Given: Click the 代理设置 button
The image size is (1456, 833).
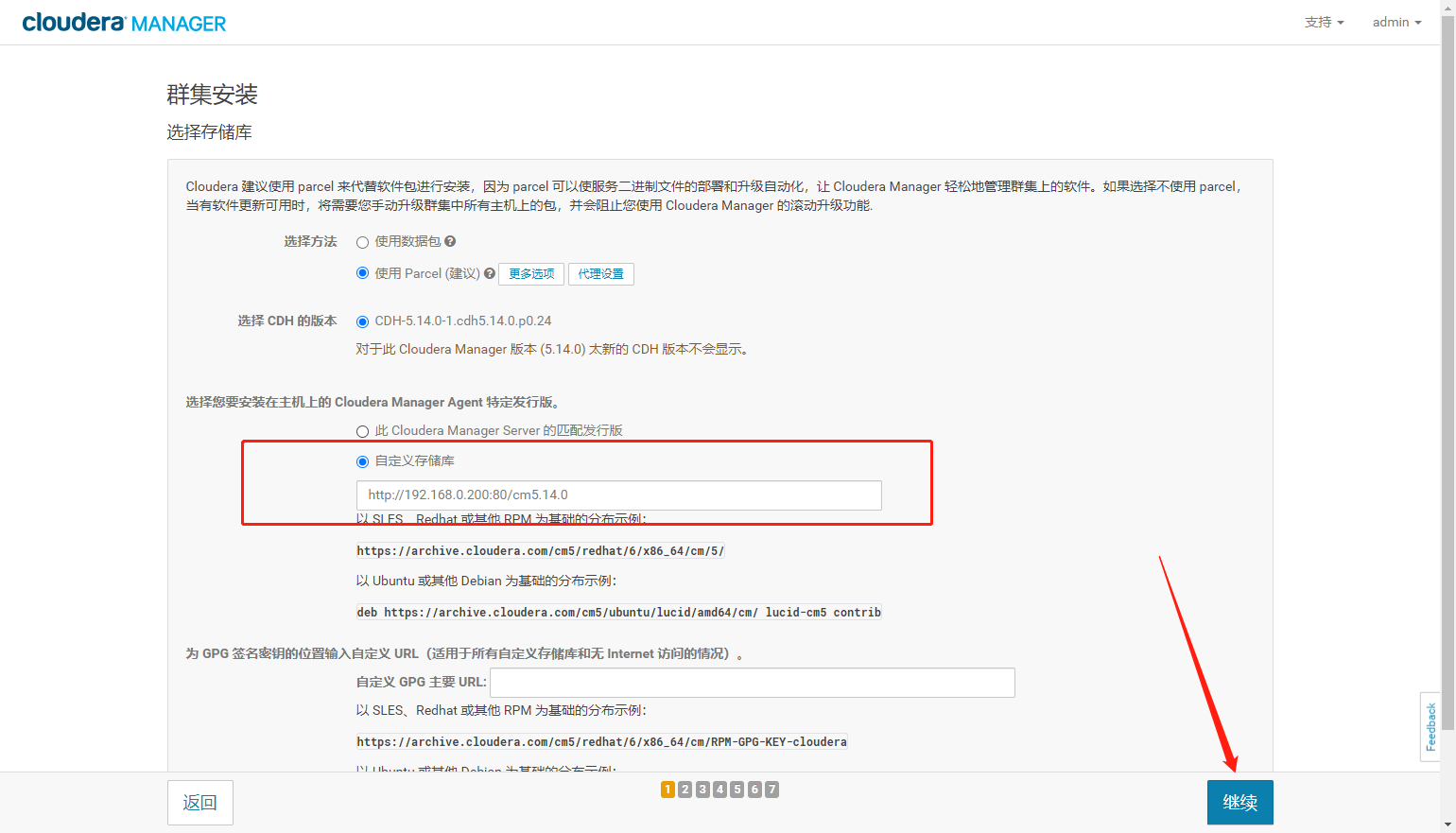Looking at the screenshot, I should tap(601, 274).
